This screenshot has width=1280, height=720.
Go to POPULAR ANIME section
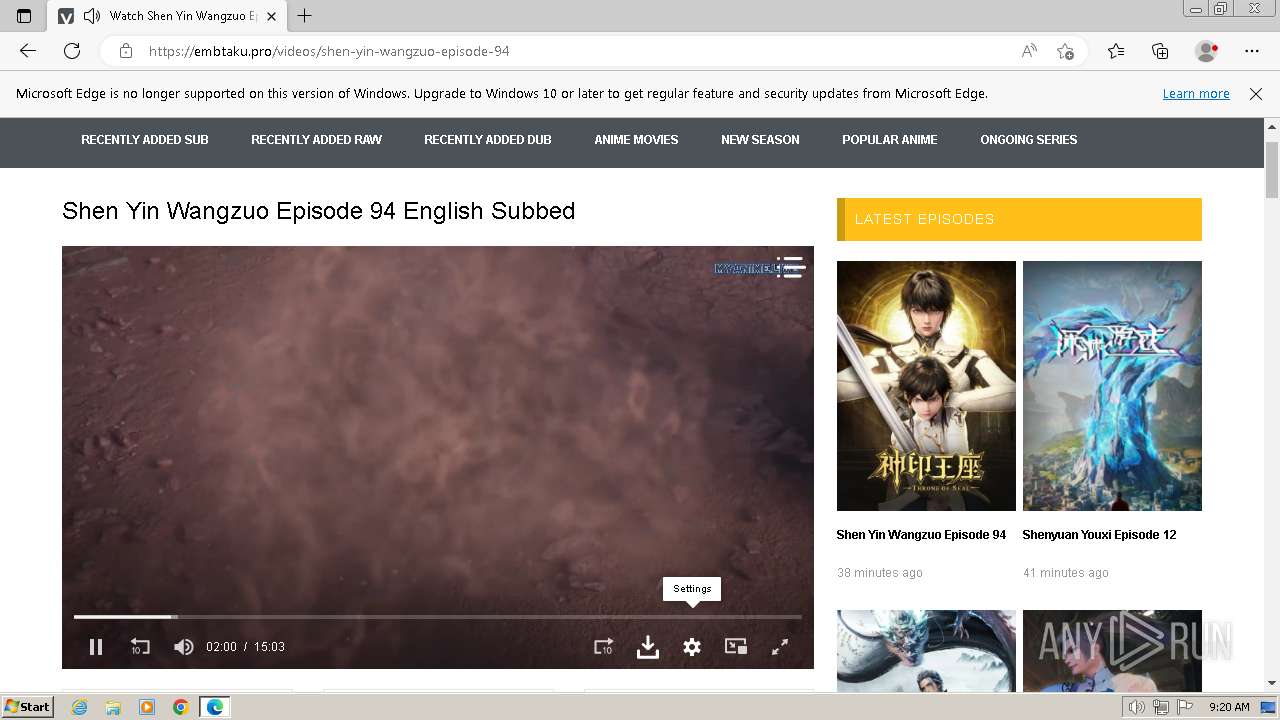pos(890,140)
